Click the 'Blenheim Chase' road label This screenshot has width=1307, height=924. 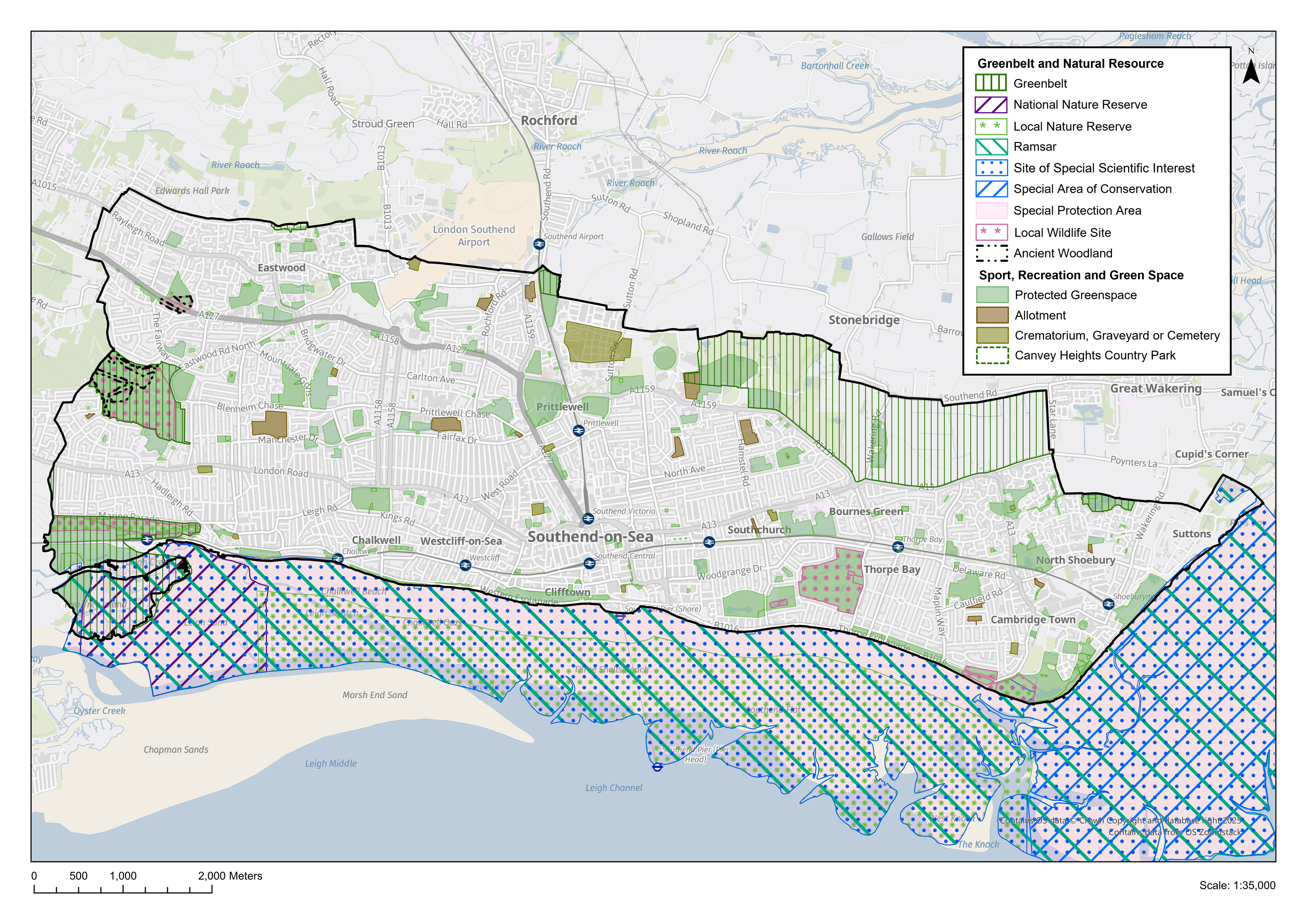[x=250, y=406]
